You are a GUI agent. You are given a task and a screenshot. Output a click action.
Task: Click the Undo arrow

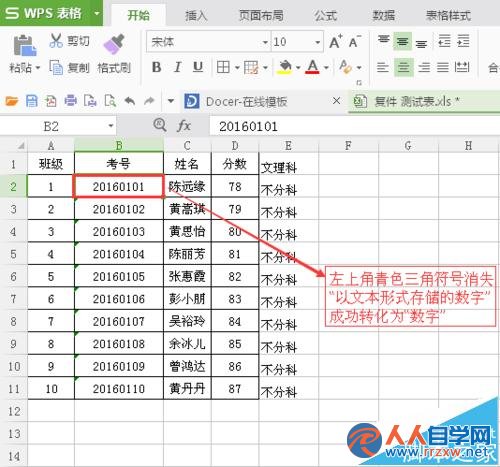[x=130, y=101]
